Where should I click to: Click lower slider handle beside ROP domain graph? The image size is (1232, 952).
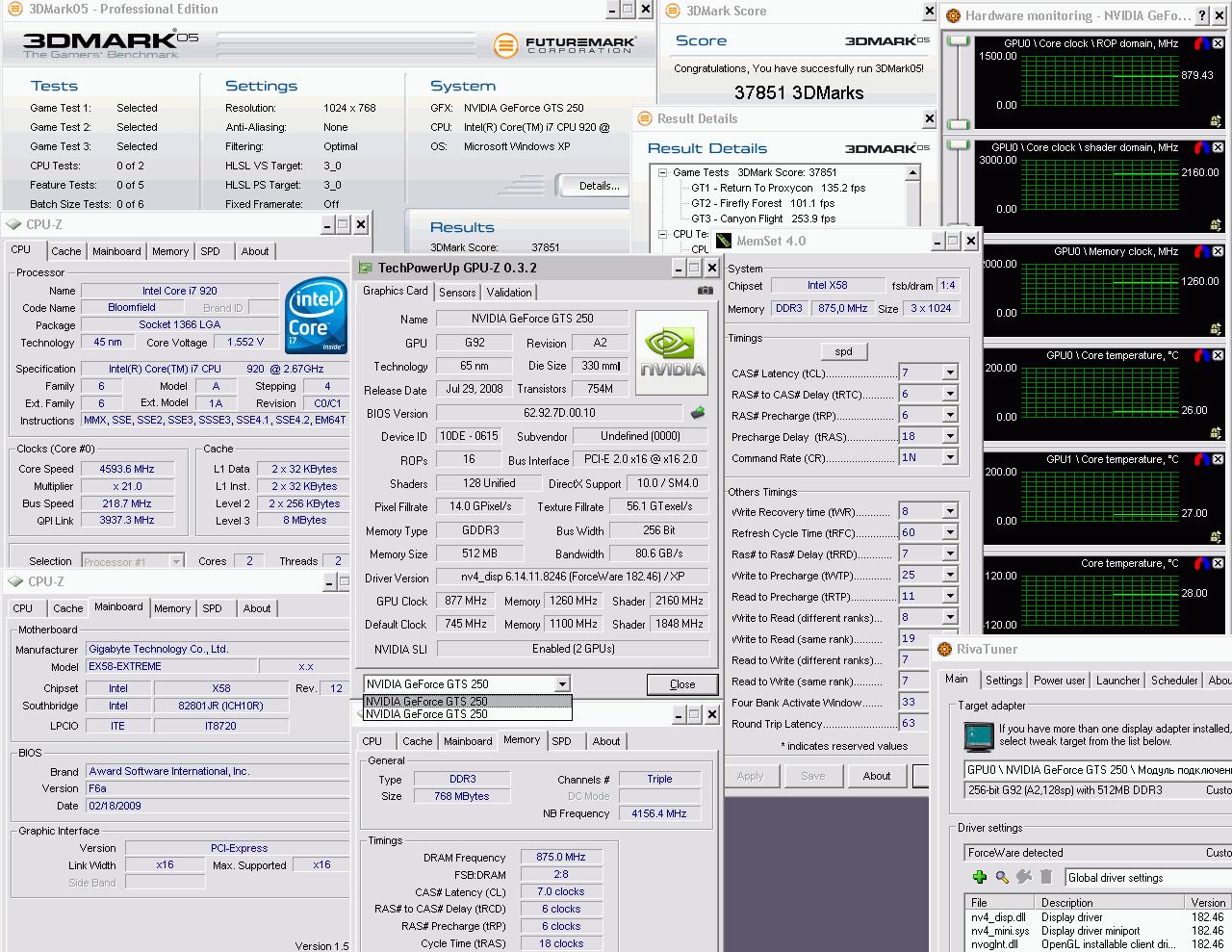pos(958,124)
